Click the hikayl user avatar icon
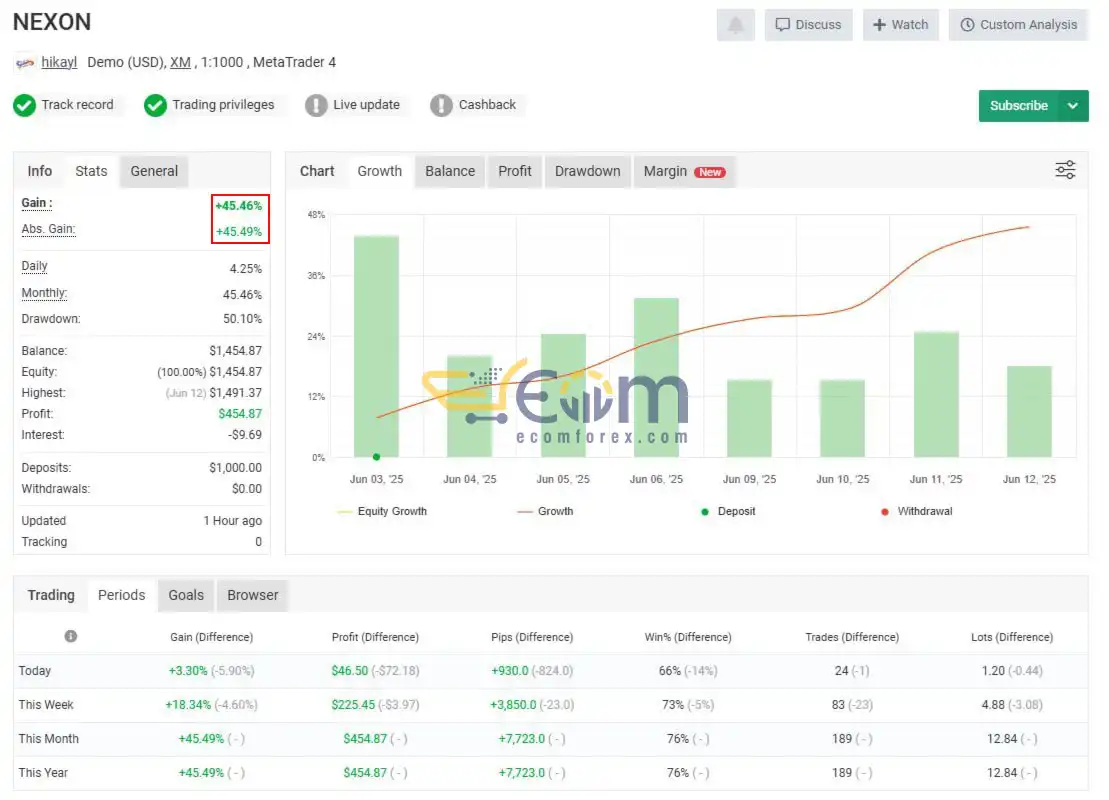The width and height of the screenshot is (1109, 800). pyautogui.click(x=25, y=63)
